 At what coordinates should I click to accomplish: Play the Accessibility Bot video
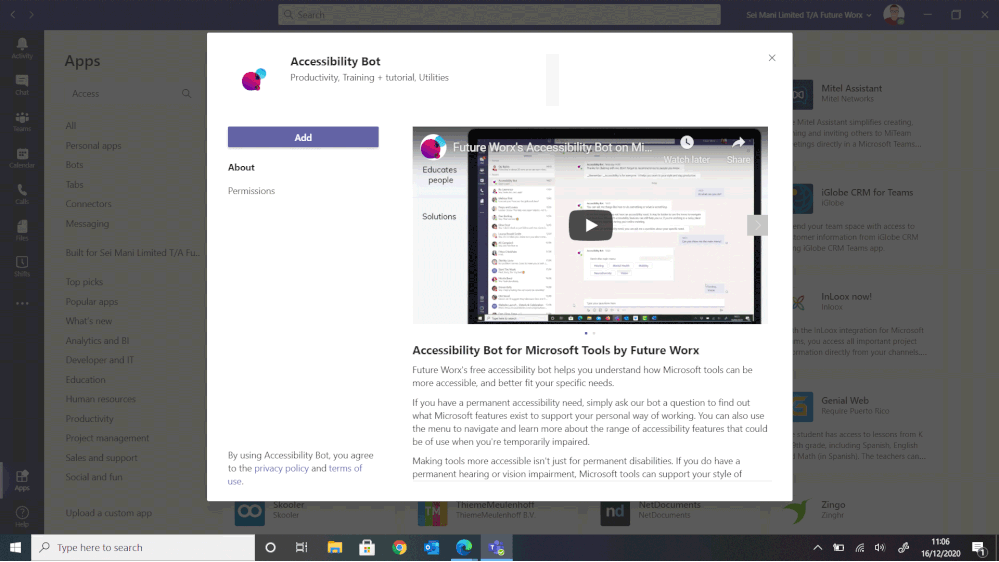(x=591, y=225)
